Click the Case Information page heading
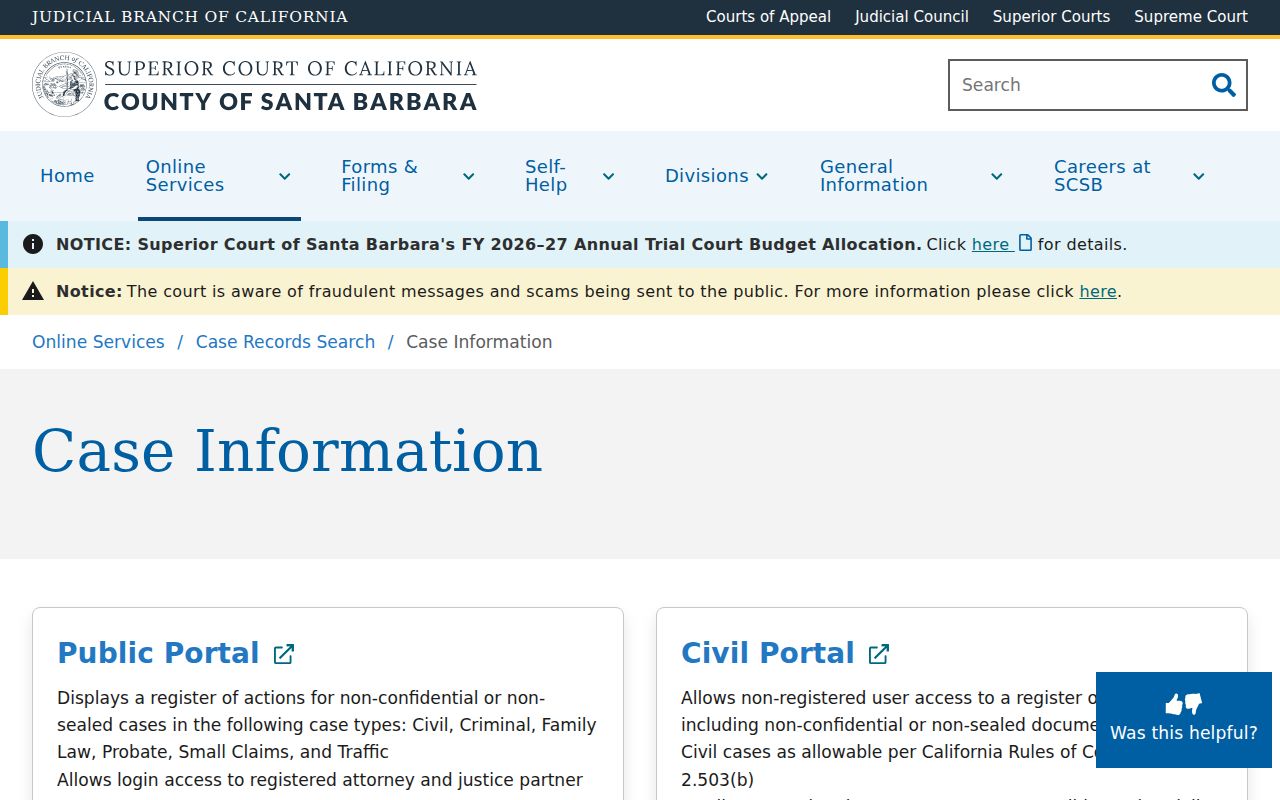The width and height of the screenshot is (1280, 800). (287, 451)
